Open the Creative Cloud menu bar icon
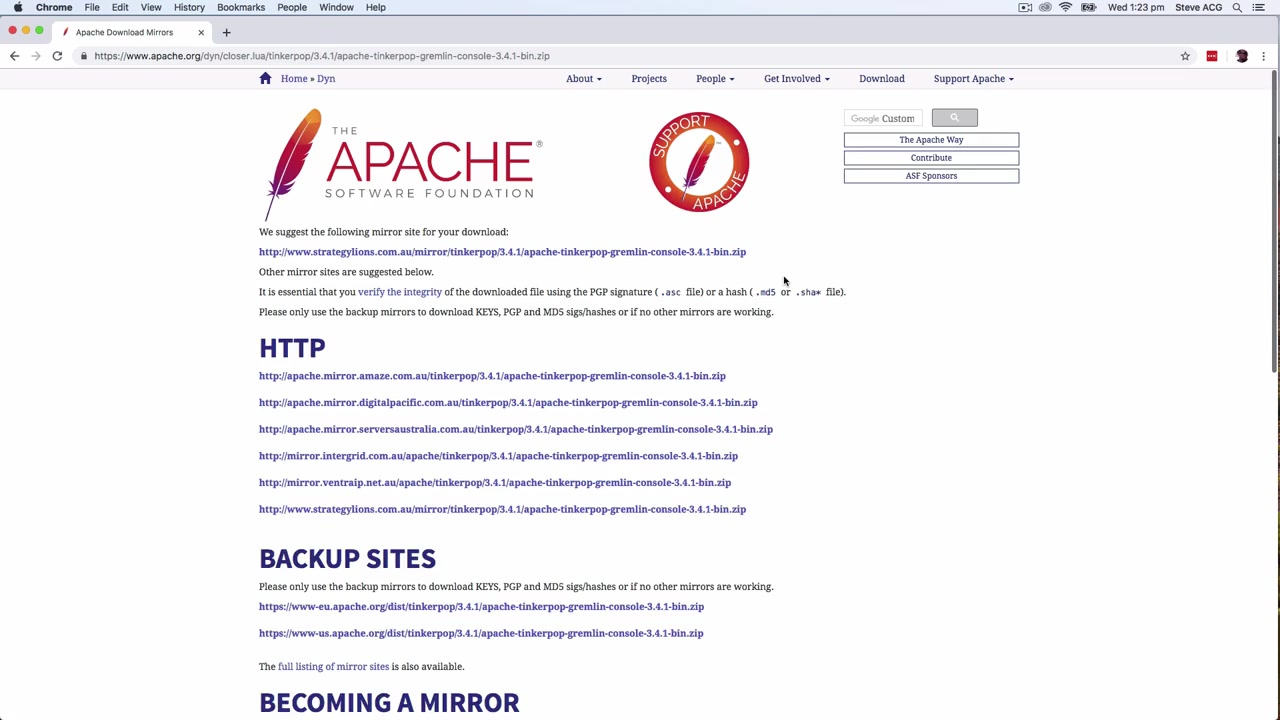This screenshot has height=720, width=1280. coord(1045,7)
